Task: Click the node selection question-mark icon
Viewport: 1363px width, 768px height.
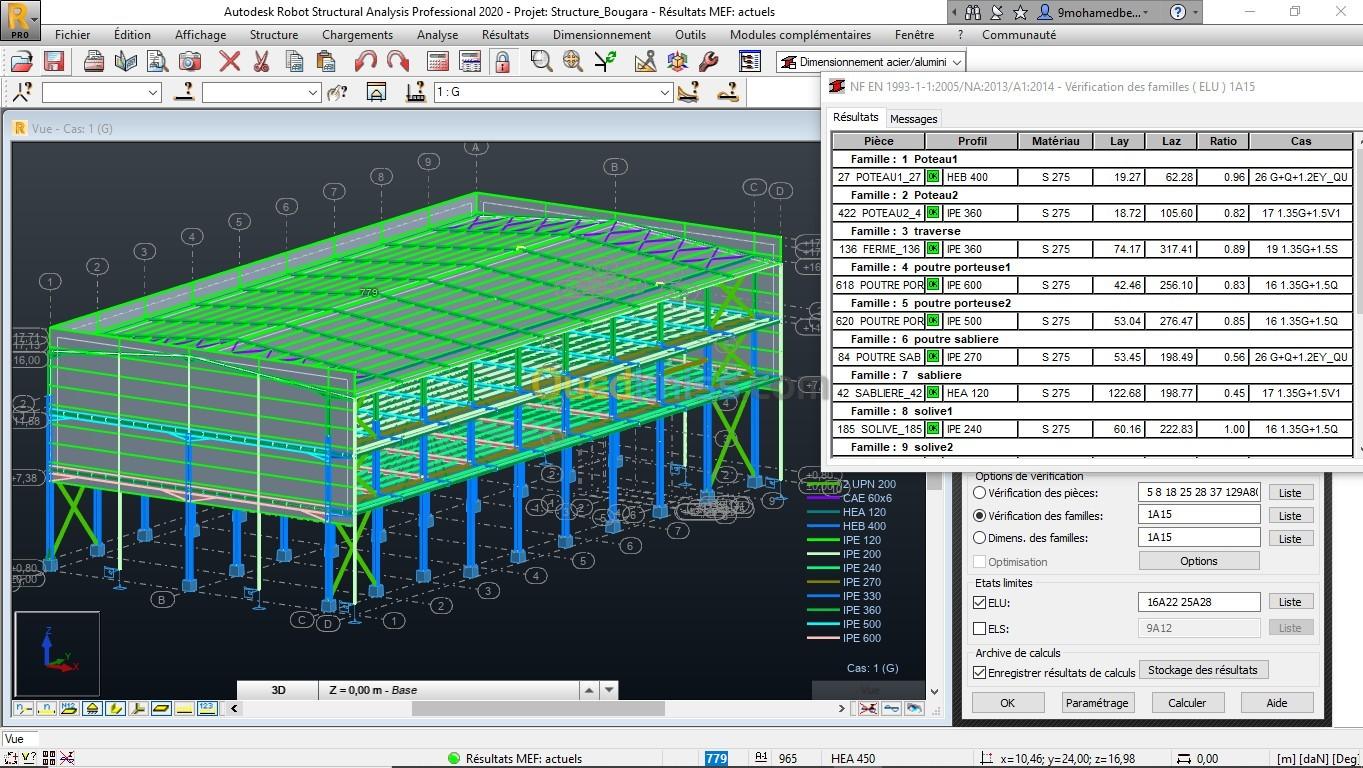Action: coord(22,92)
